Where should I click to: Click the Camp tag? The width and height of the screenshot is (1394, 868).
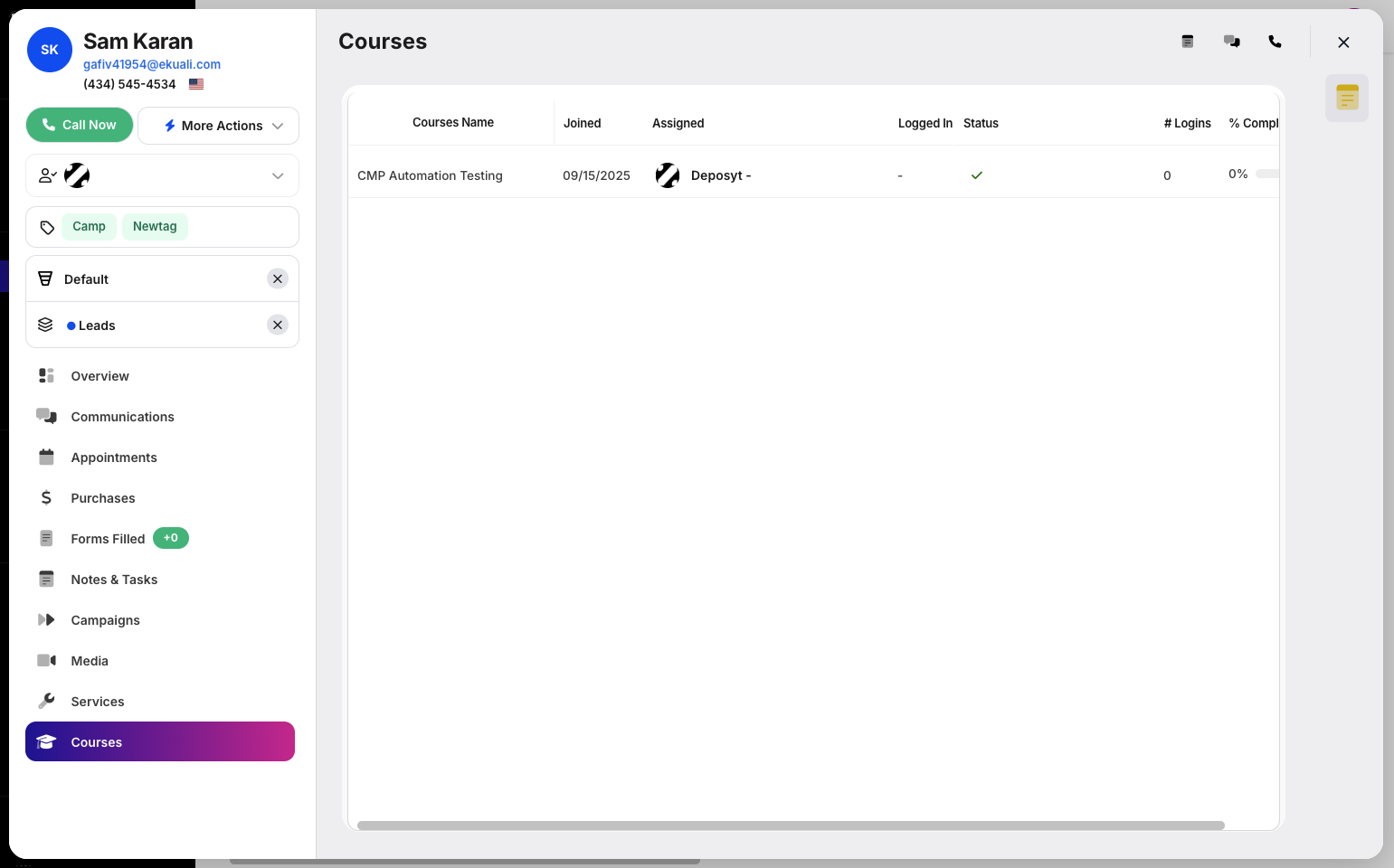[x=89, y=226]
